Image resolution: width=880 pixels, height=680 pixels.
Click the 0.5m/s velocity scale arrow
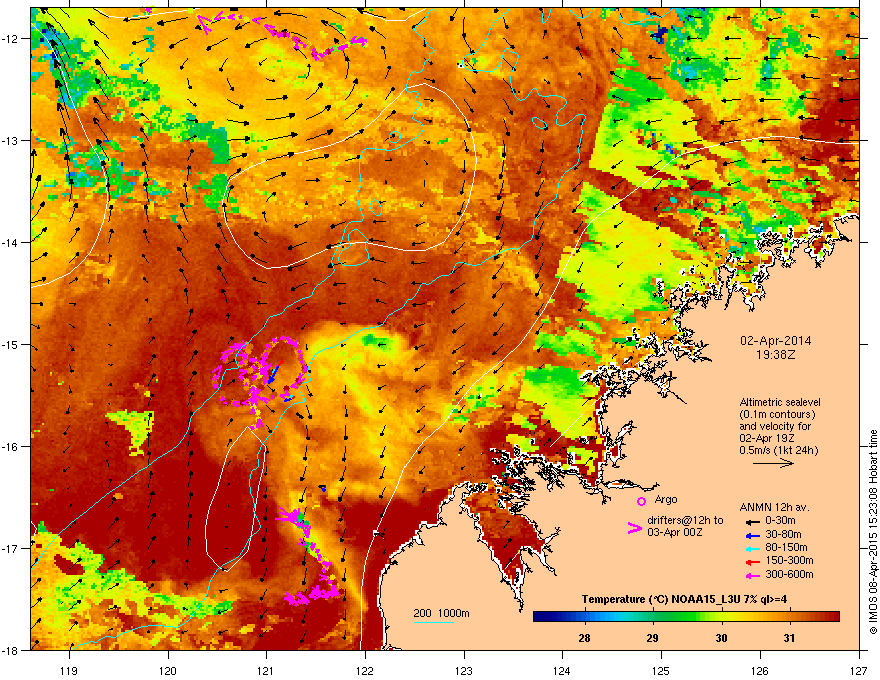pyautogui.click(x=773, y=463)
